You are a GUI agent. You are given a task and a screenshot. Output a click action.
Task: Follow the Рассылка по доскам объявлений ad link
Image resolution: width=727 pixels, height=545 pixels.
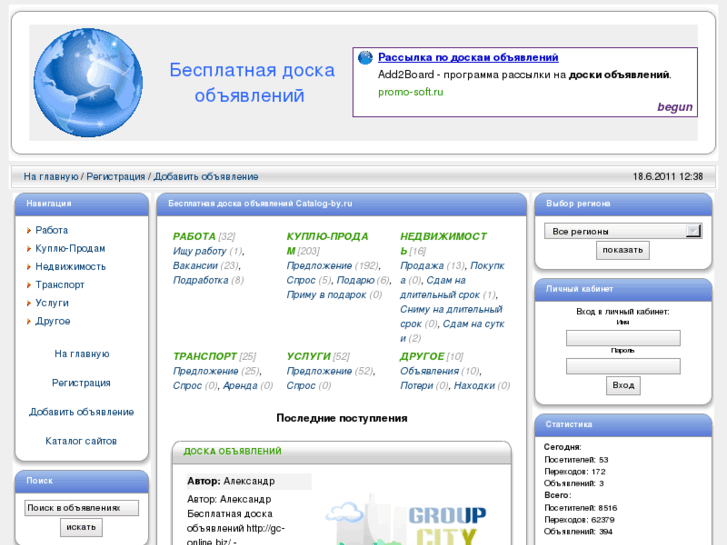click(x=468, y=58)
